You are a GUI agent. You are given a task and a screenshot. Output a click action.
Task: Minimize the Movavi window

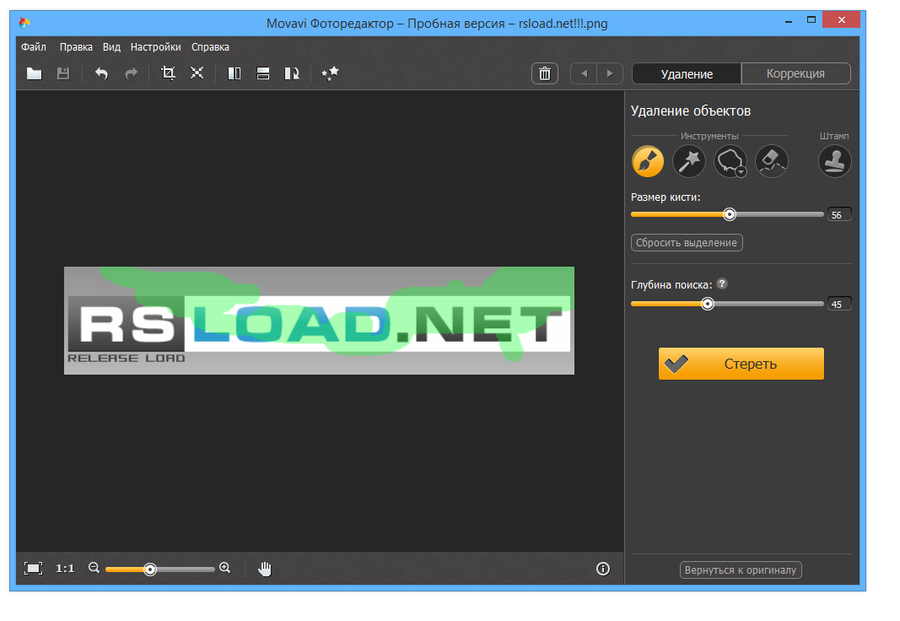(789, 21)
